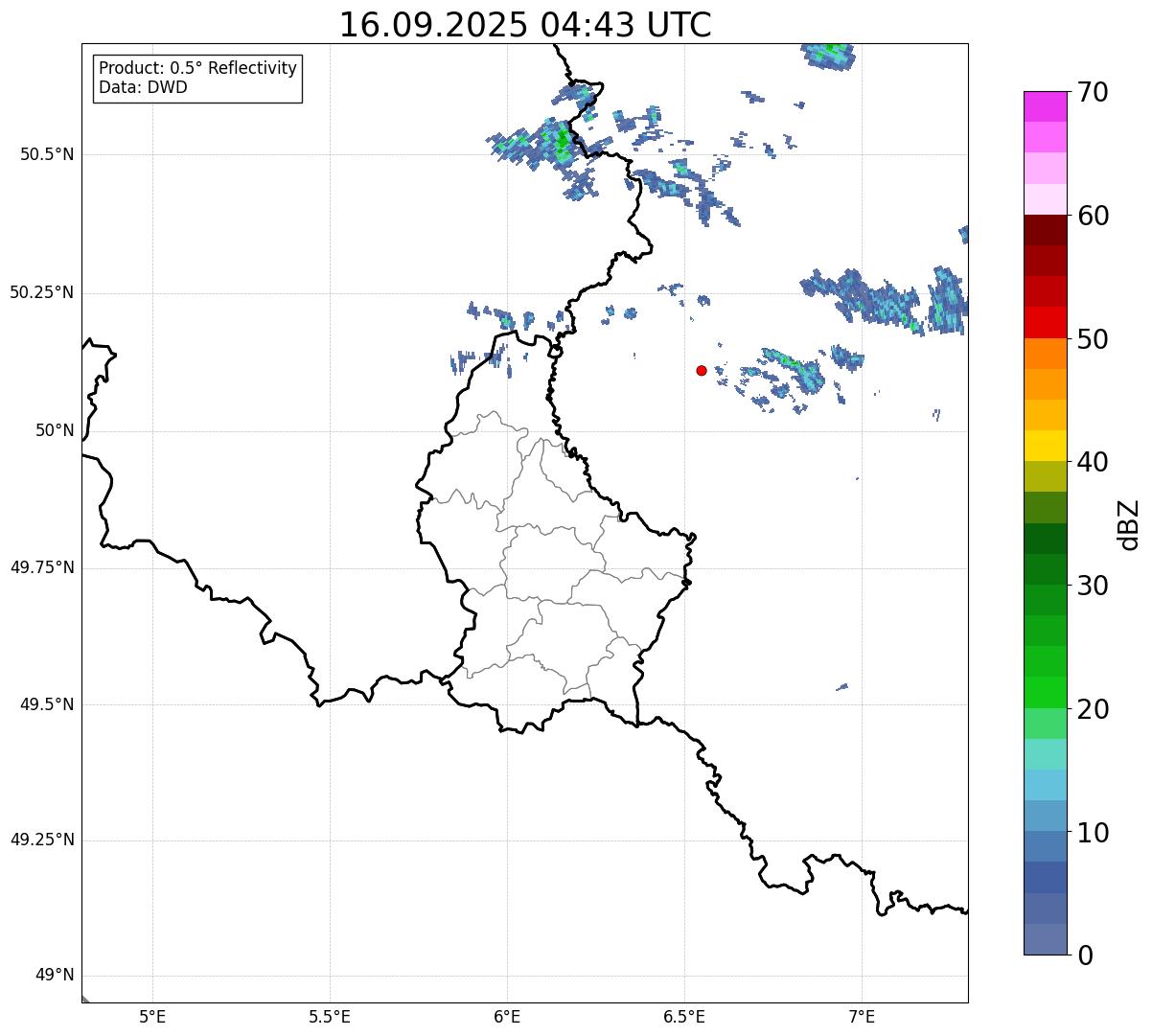Click the dBZ colorbar axis label
Viewport: 1152px width, 1036px height.
1129,524
